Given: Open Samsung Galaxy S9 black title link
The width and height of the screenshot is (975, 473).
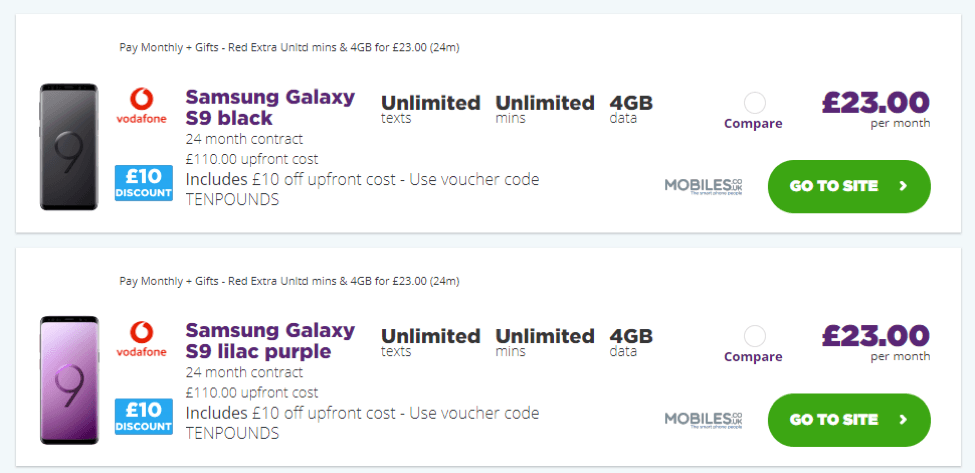Looking at the screenshot, I should [x=270, y=108].
